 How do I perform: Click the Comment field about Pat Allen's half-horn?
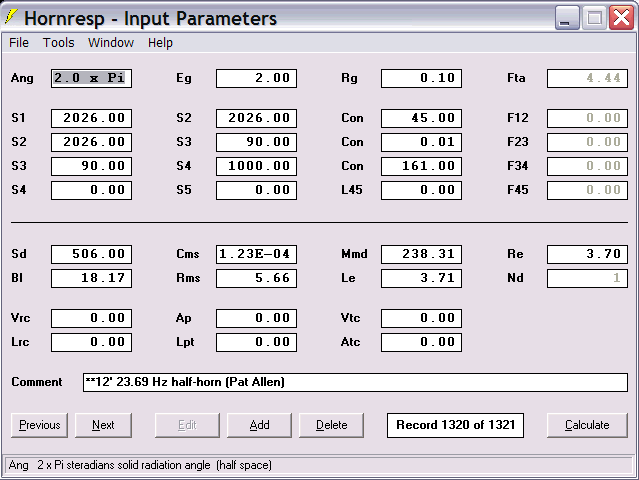click(355, 382)
